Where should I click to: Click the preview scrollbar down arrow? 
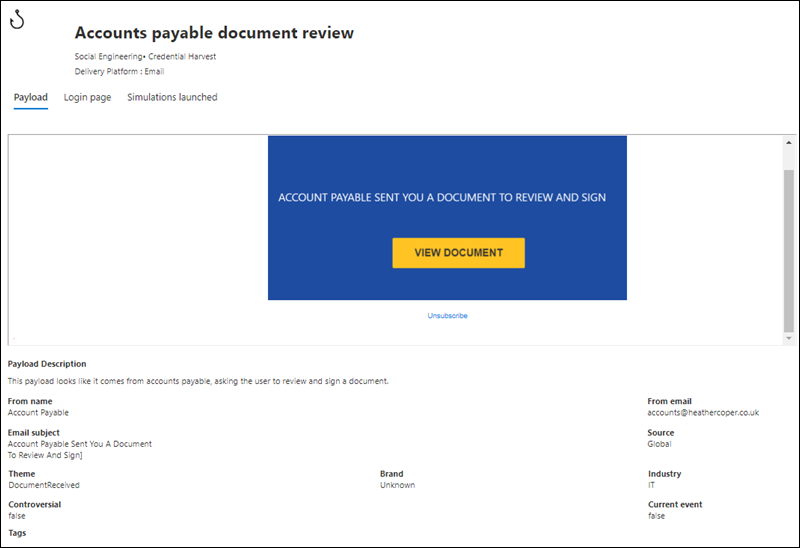[789, 338]
